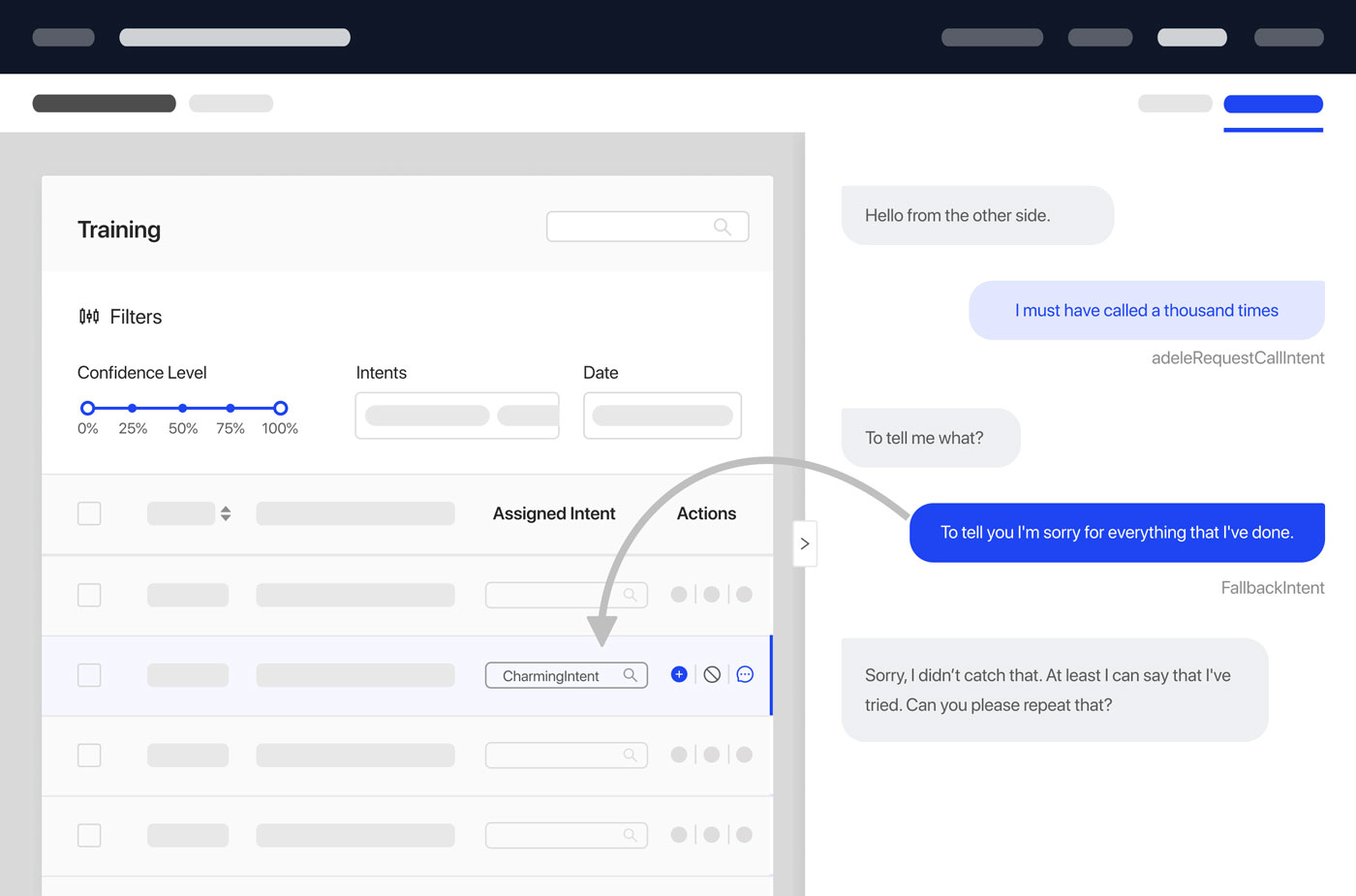1356x896 pixels.
Task: Click the search icon in the Training header
Action: (722, 227)
